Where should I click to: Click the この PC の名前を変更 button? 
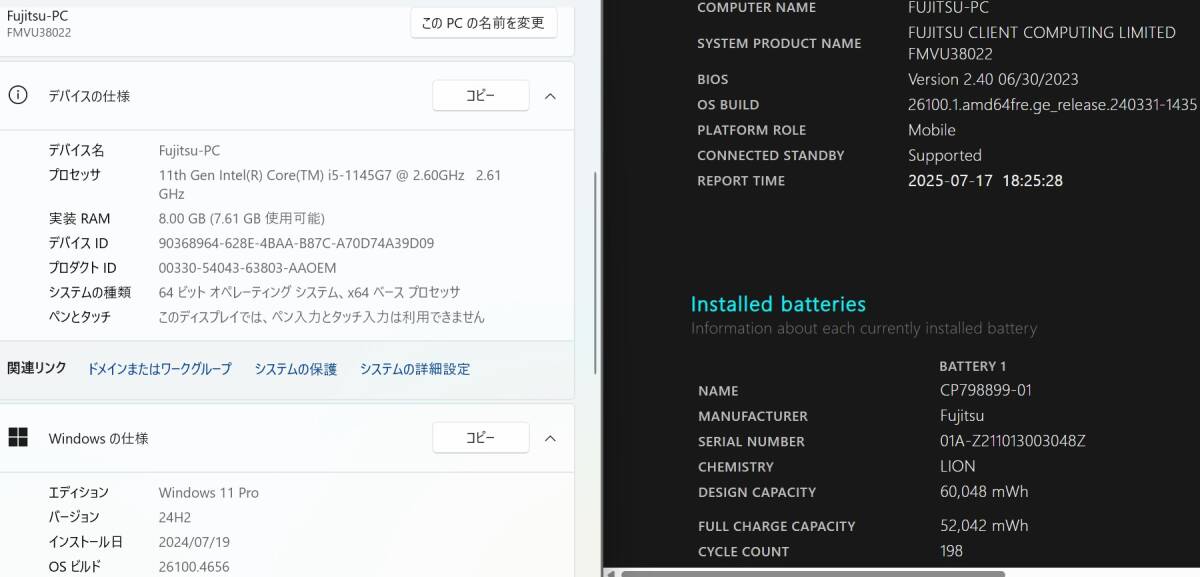483,23
